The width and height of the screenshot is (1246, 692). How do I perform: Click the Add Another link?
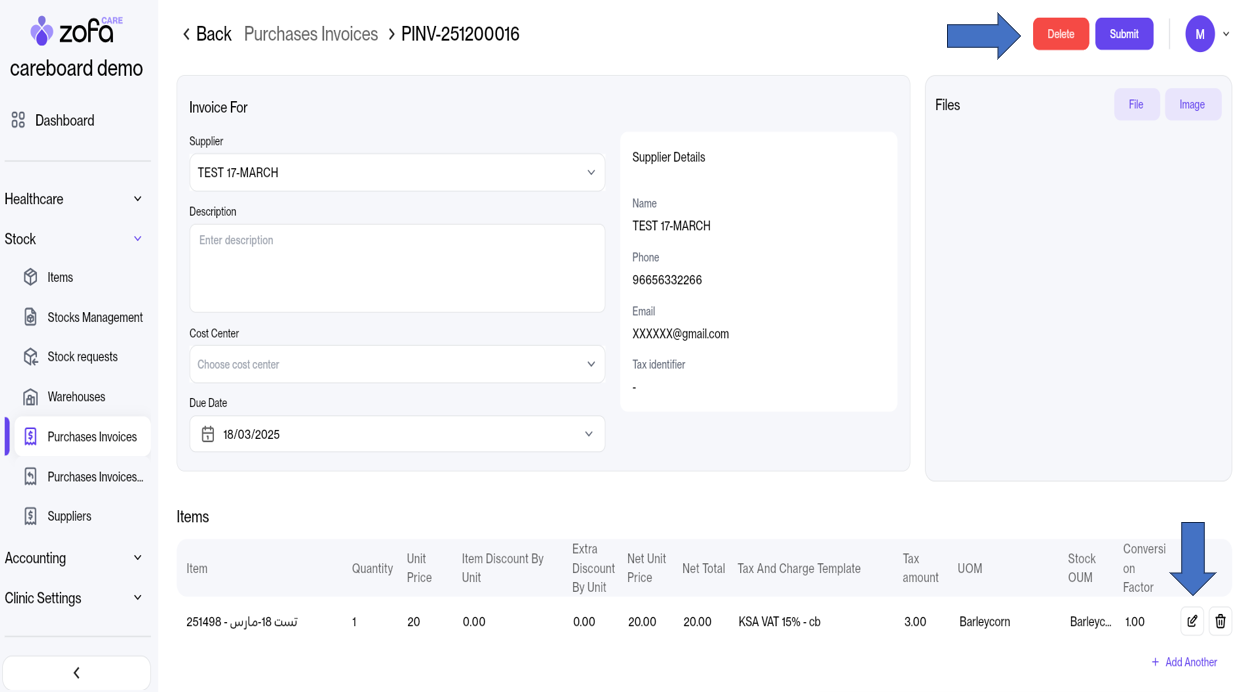[1184, 662]
